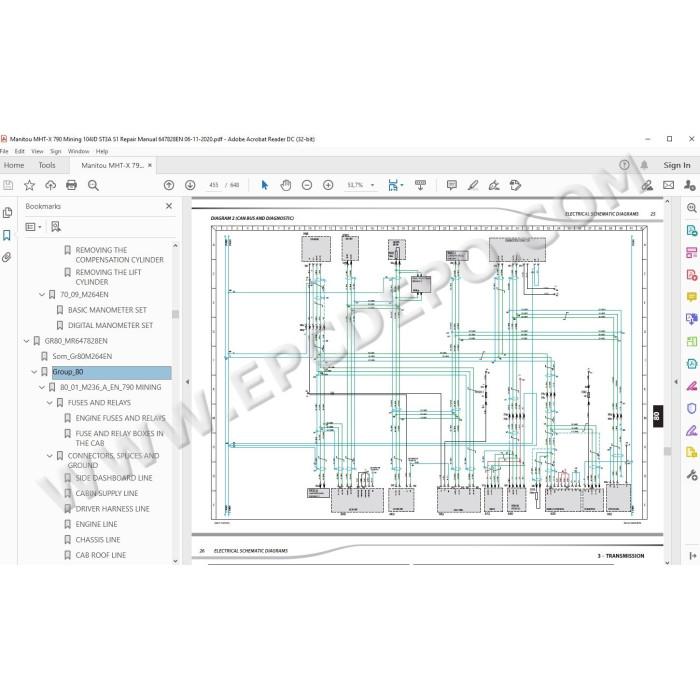
Task: Open the Protect shield tool in right pane
Action: point(692,408)
